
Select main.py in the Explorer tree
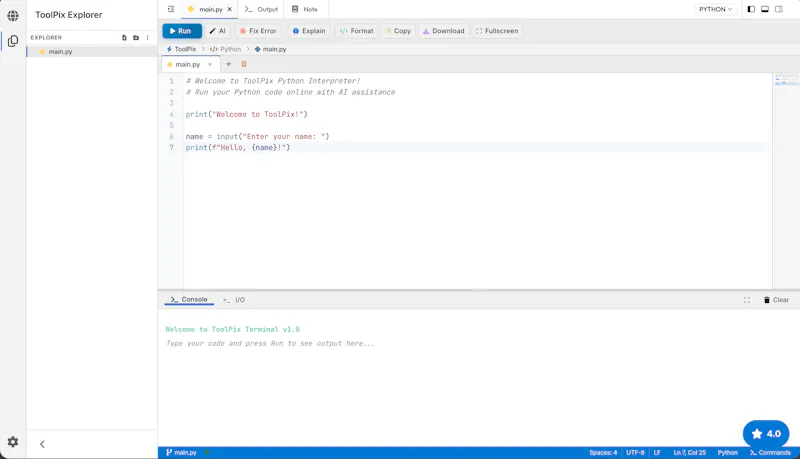92,52
